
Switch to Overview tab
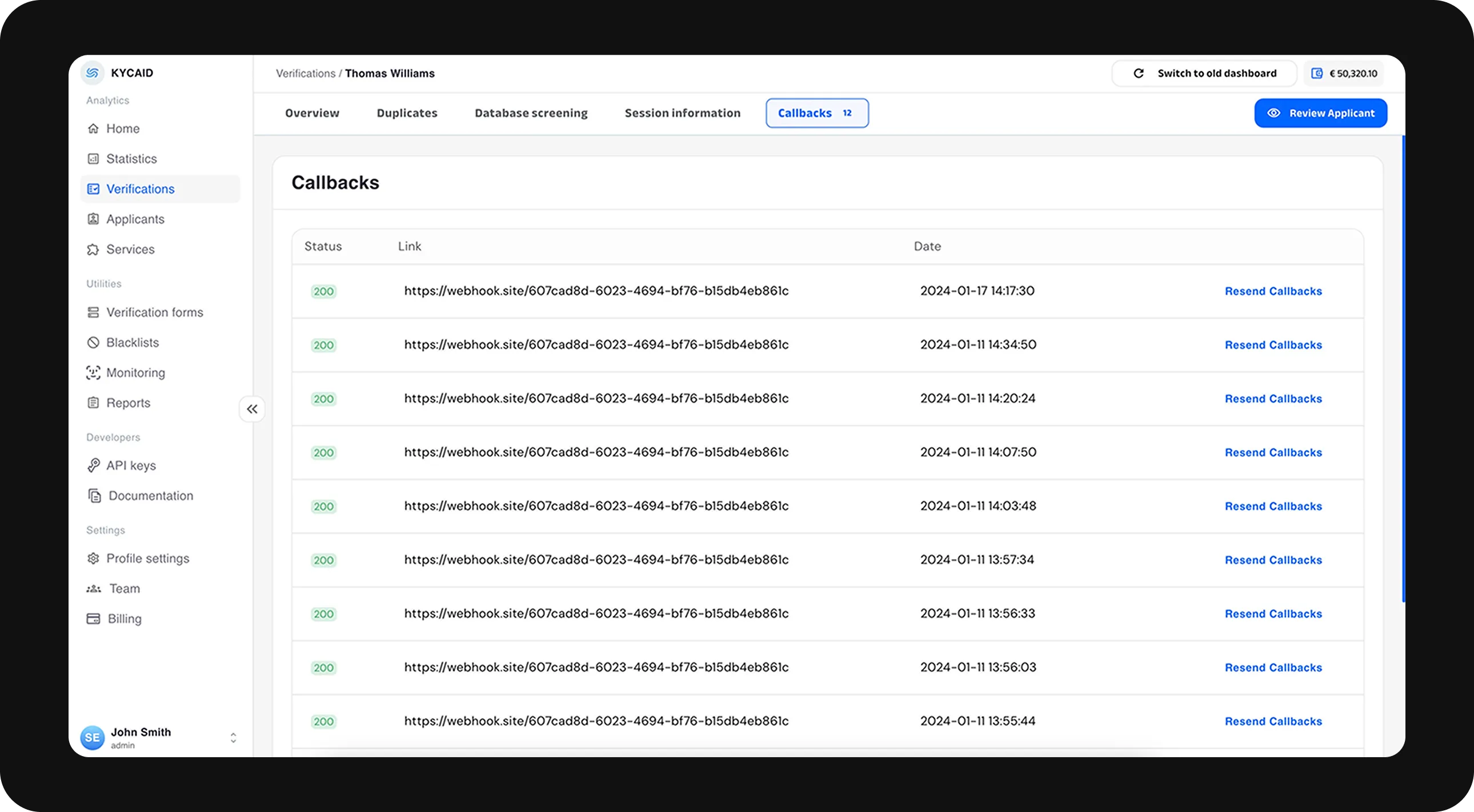(311, 113)
